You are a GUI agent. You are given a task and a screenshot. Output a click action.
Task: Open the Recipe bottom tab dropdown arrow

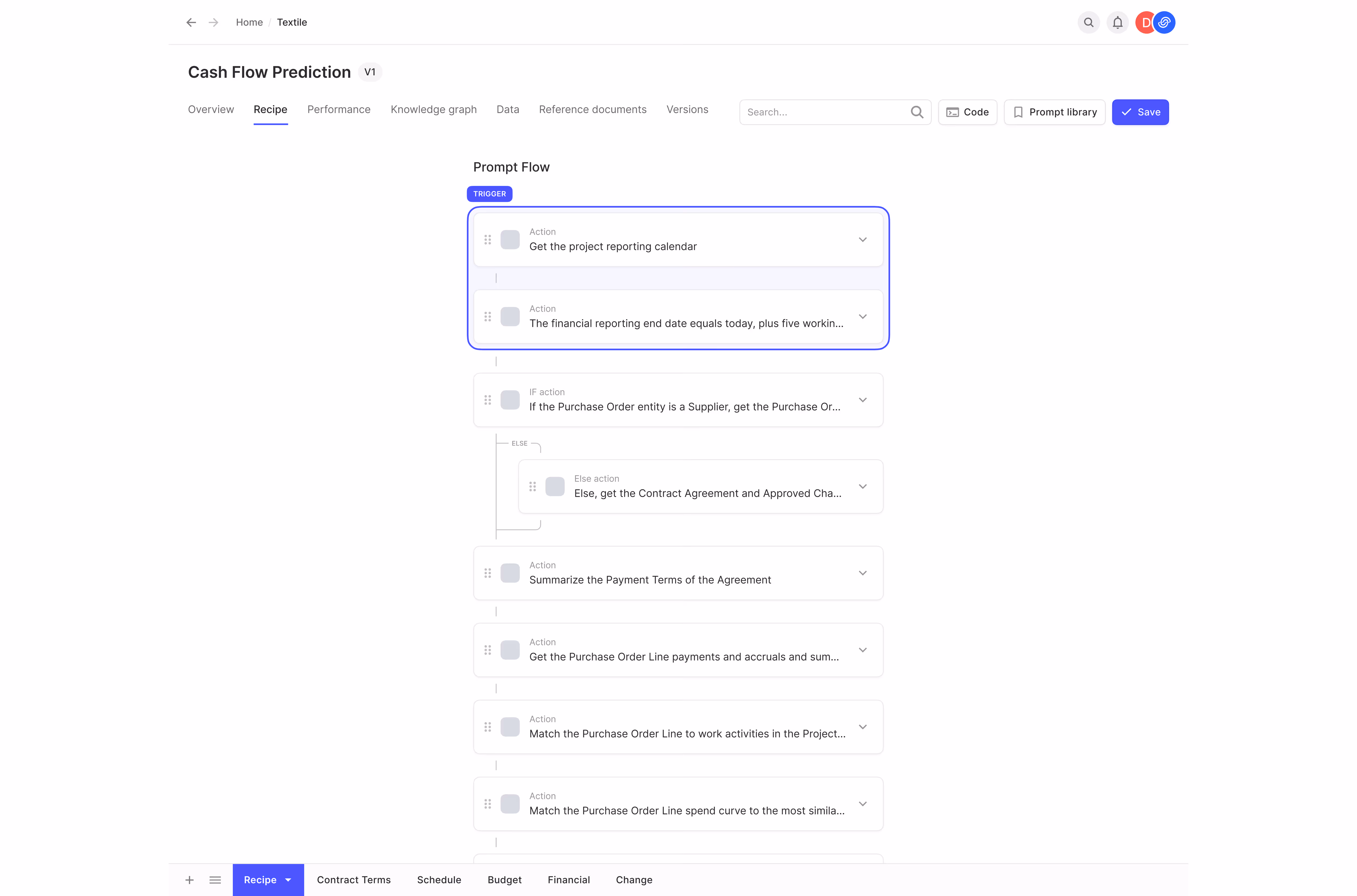[x=289, y=879]
